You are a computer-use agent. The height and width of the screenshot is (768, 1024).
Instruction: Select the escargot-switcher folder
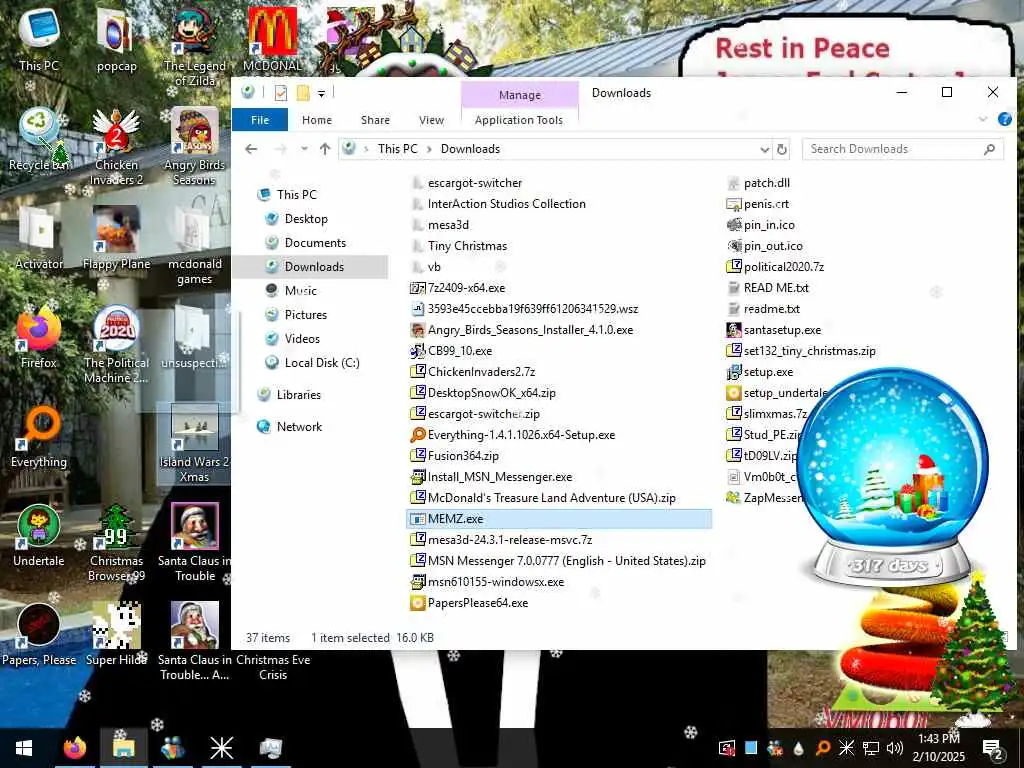(x=475, y=183)
